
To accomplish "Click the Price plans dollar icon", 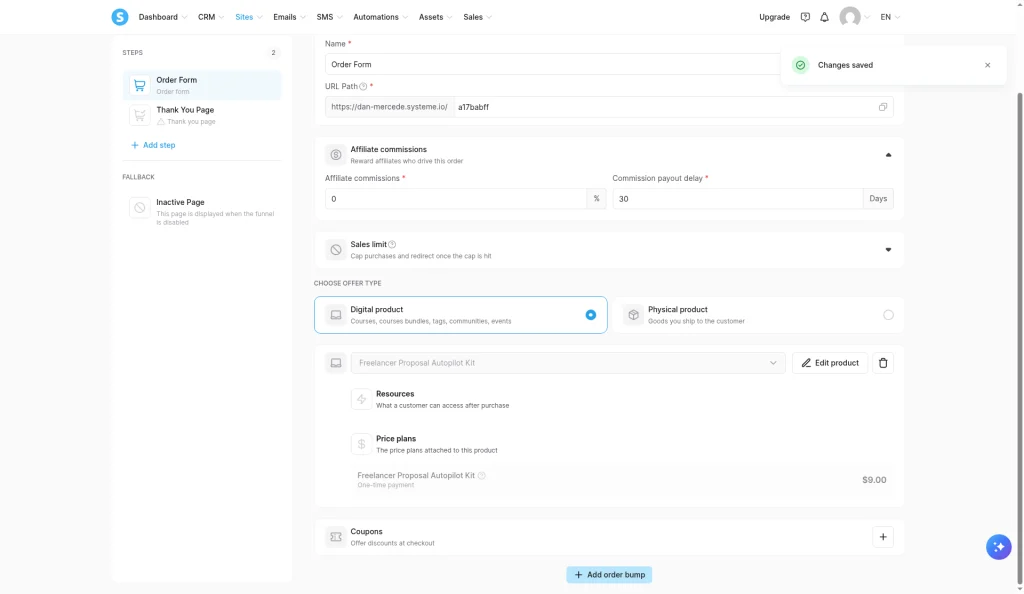I will click(x=361, y=444).
